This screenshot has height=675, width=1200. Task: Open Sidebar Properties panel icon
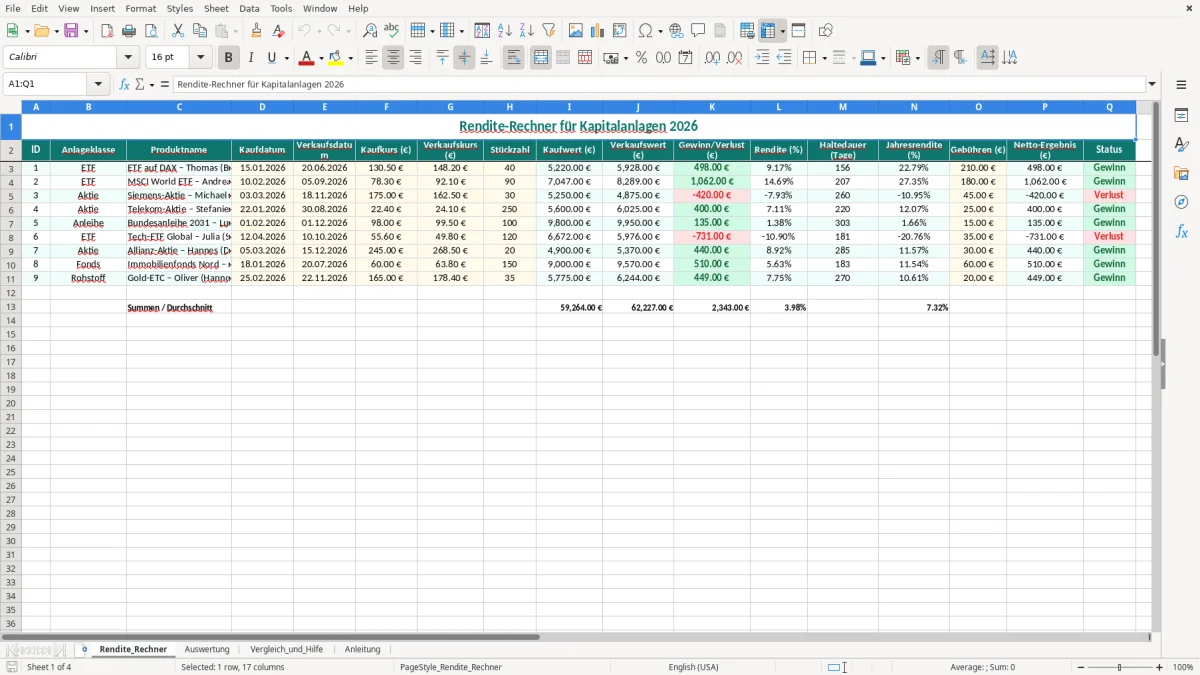[x=1182, y=116]
